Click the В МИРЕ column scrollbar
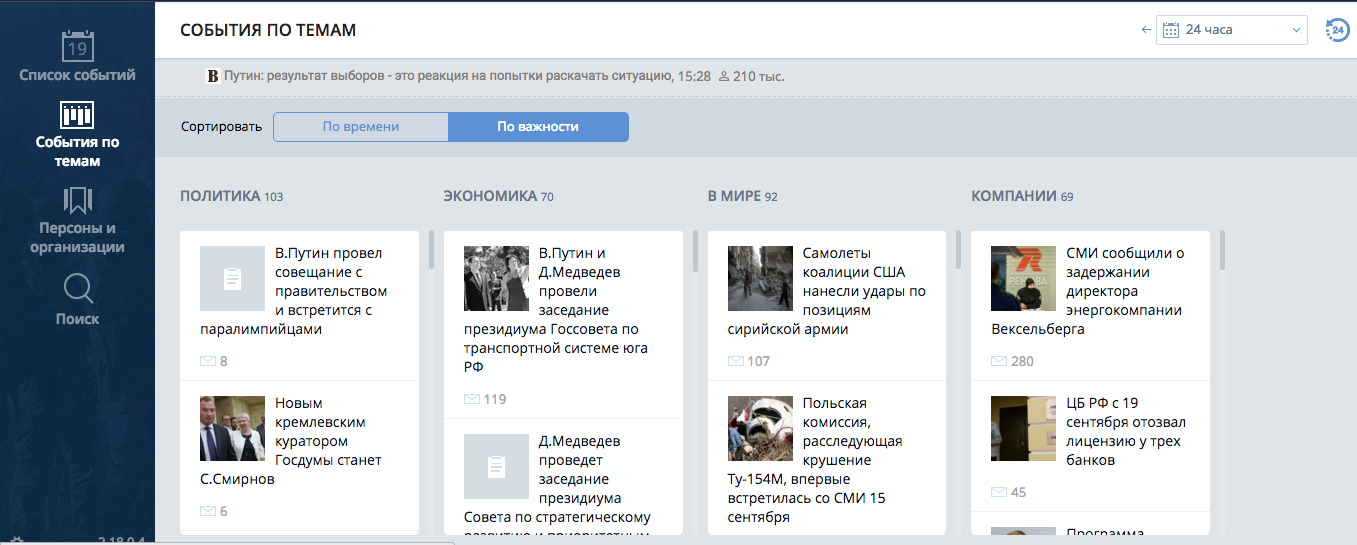Viewport: 1357px width, 545px height. (x=959, y=250)
